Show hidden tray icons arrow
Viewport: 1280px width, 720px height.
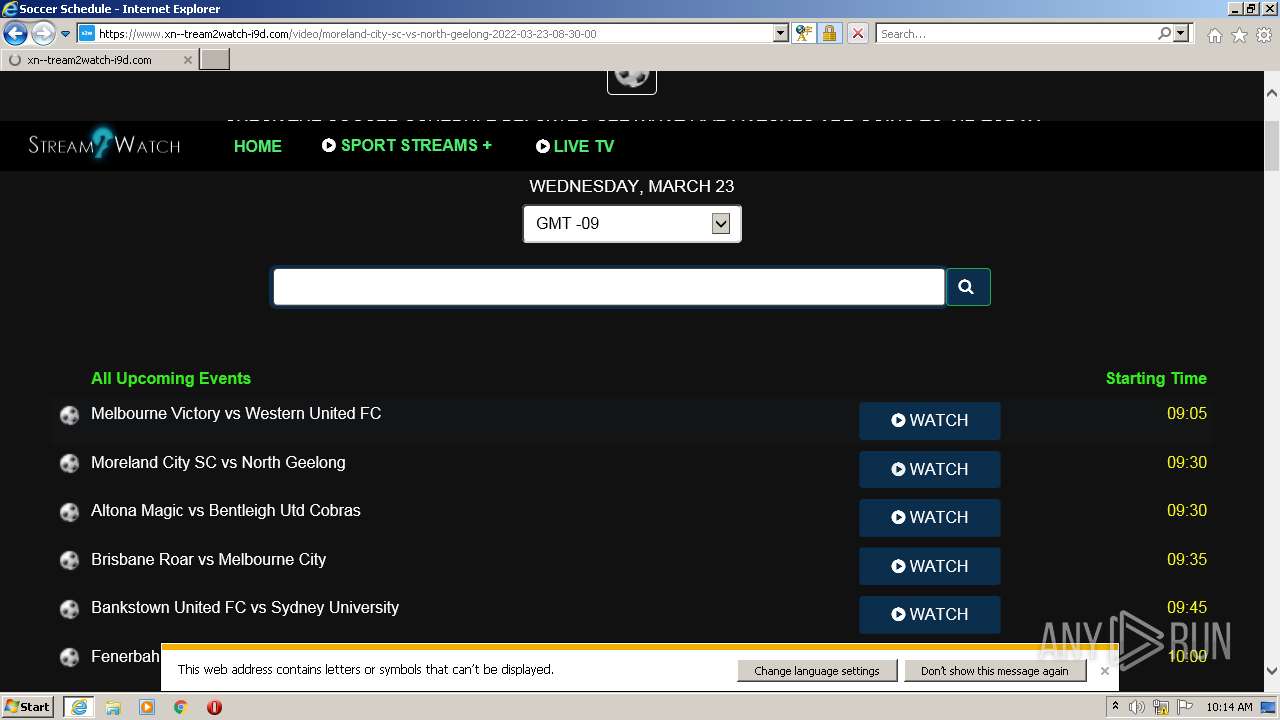tap(1115, 707)
